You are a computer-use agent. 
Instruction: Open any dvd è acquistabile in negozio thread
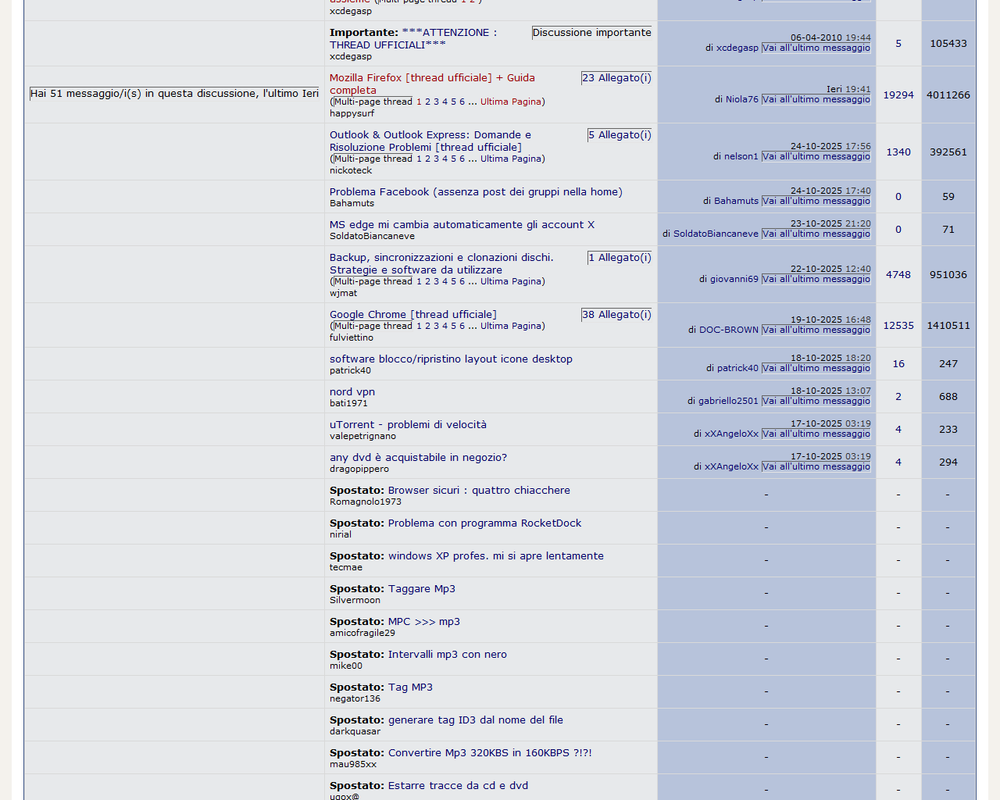coord(418,457)
